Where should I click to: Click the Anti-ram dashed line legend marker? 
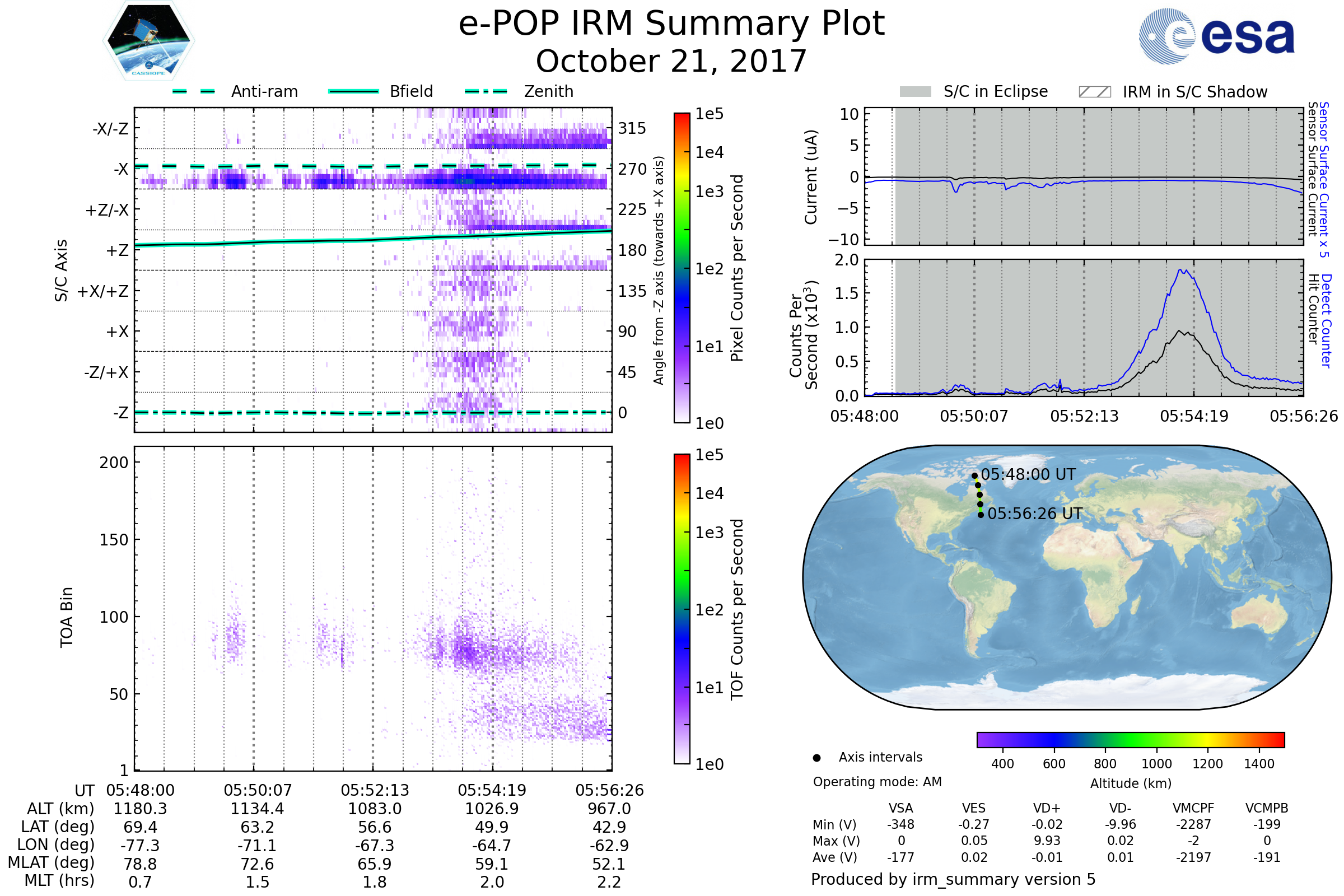pyautogui.click(x=194, y=91)
